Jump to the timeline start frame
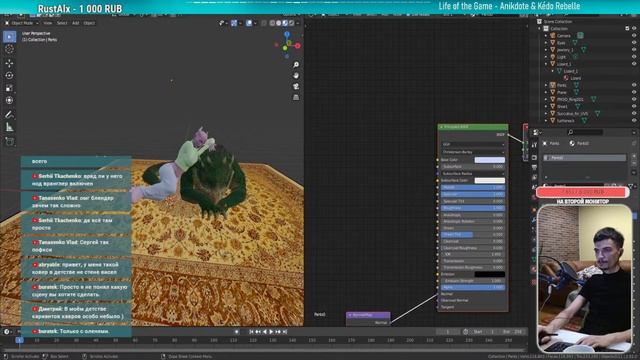 [x=251, y=332]
